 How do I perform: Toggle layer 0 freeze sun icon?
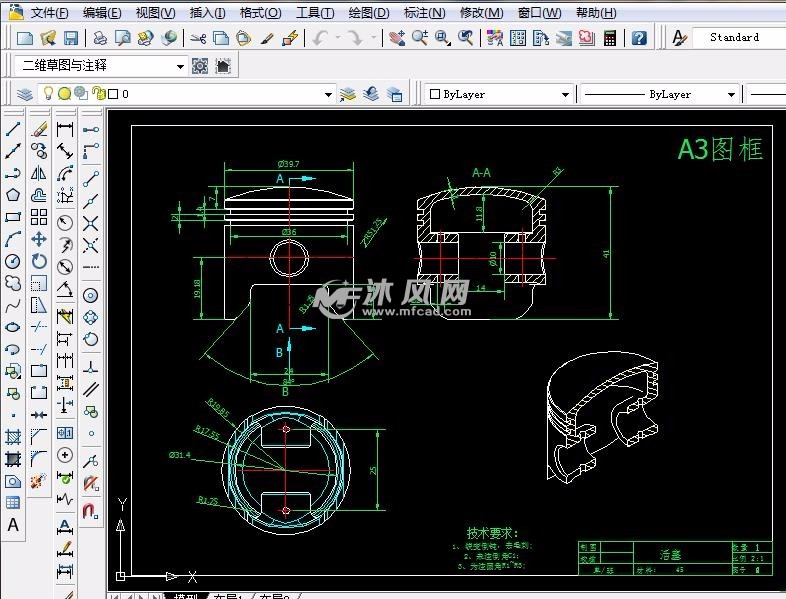point(64,94)
